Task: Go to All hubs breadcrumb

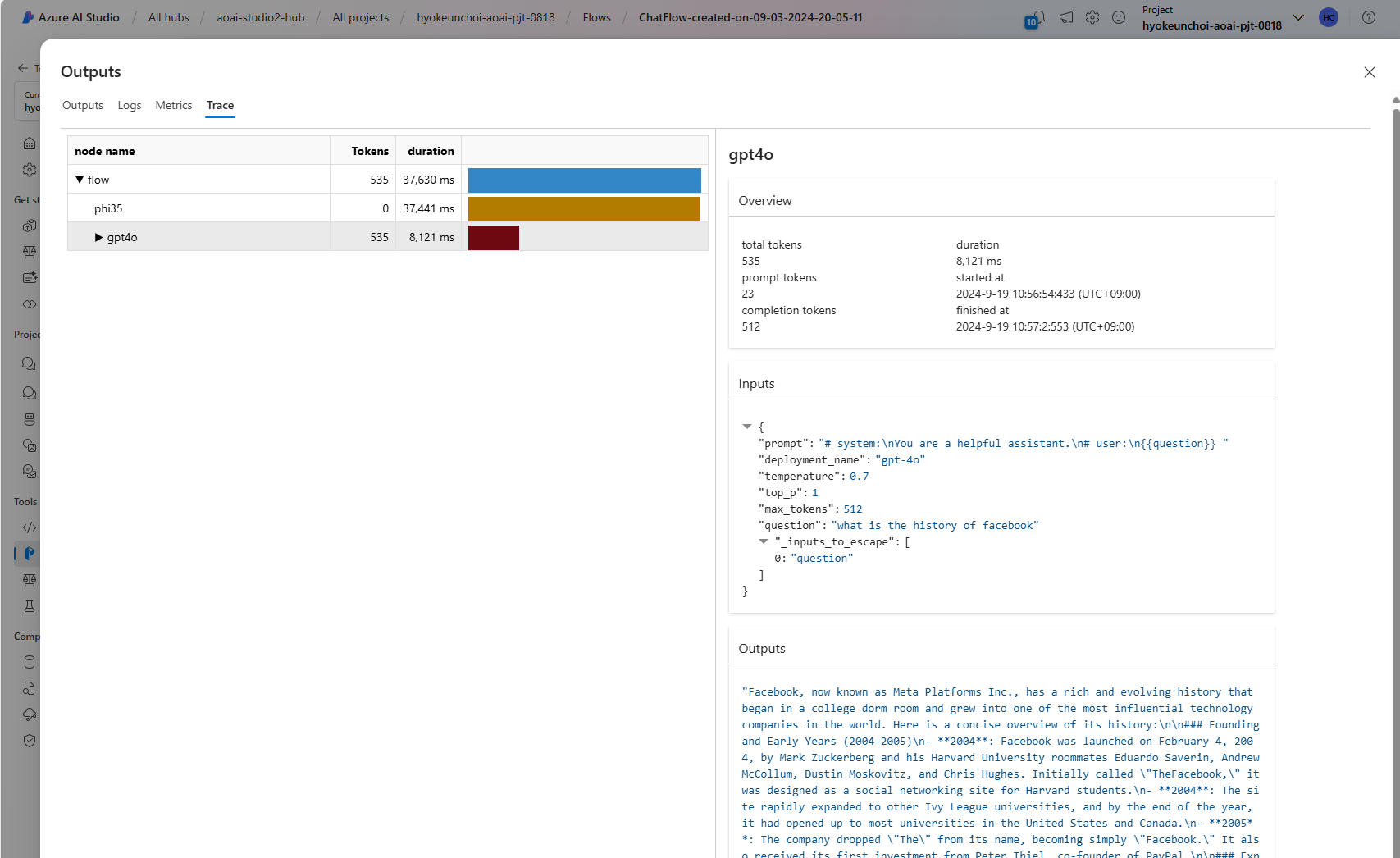Action: coord(169,17)
